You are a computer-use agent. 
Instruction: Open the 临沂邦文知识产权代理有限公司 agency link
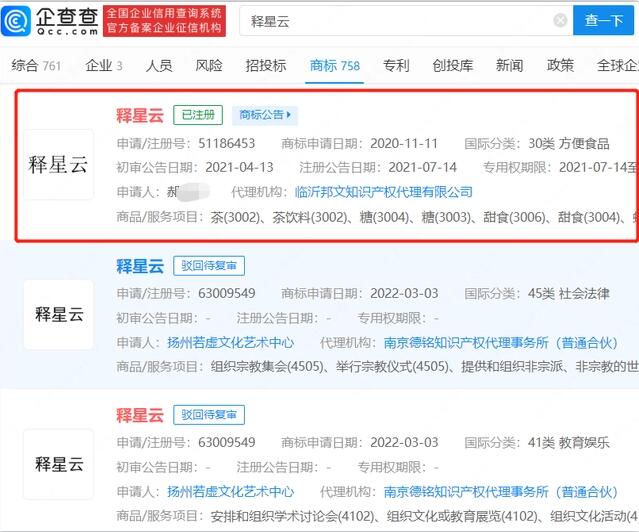click(383, 192)
